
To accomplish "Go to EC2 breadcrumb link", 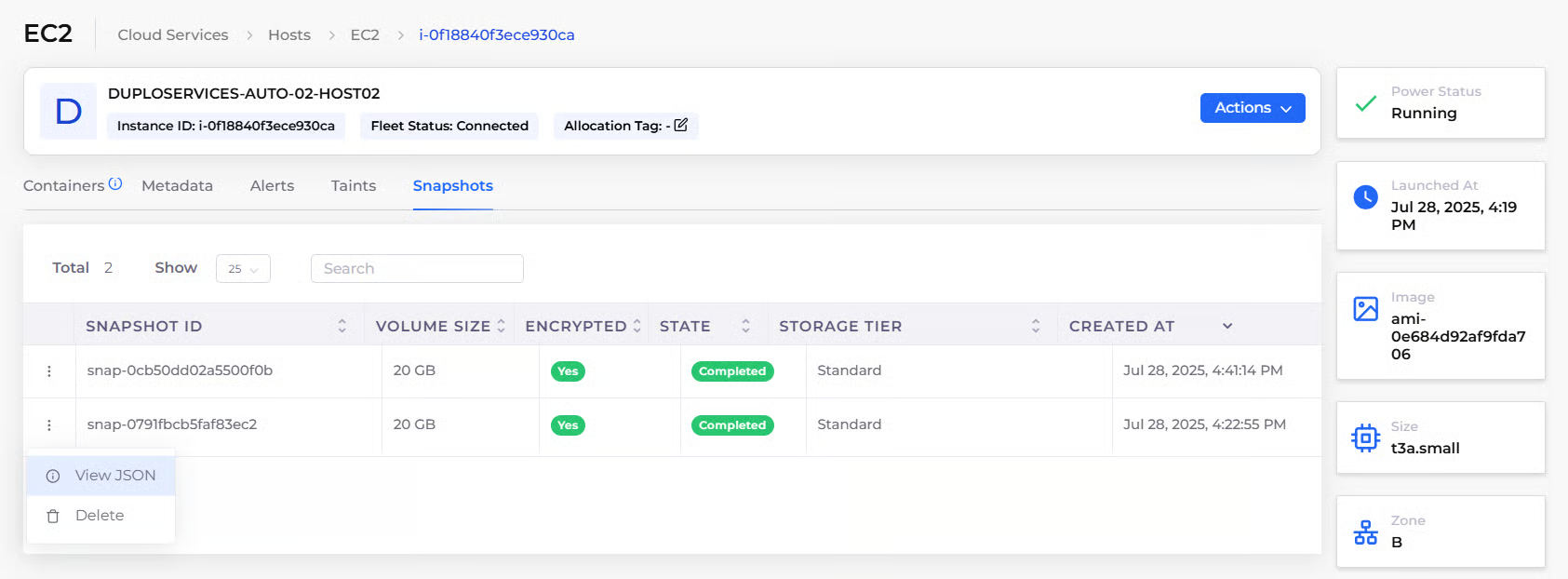I will (365, 34).
